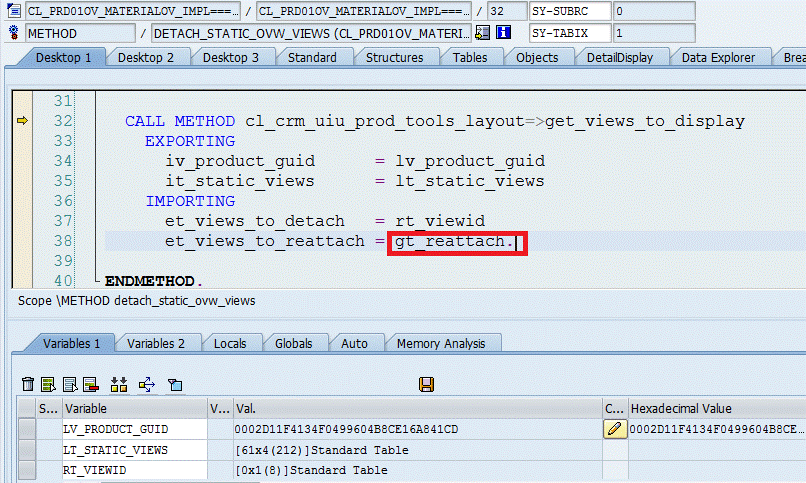
Task: Click rt_viewid in code line 37
Action: (x=440, y=221)
